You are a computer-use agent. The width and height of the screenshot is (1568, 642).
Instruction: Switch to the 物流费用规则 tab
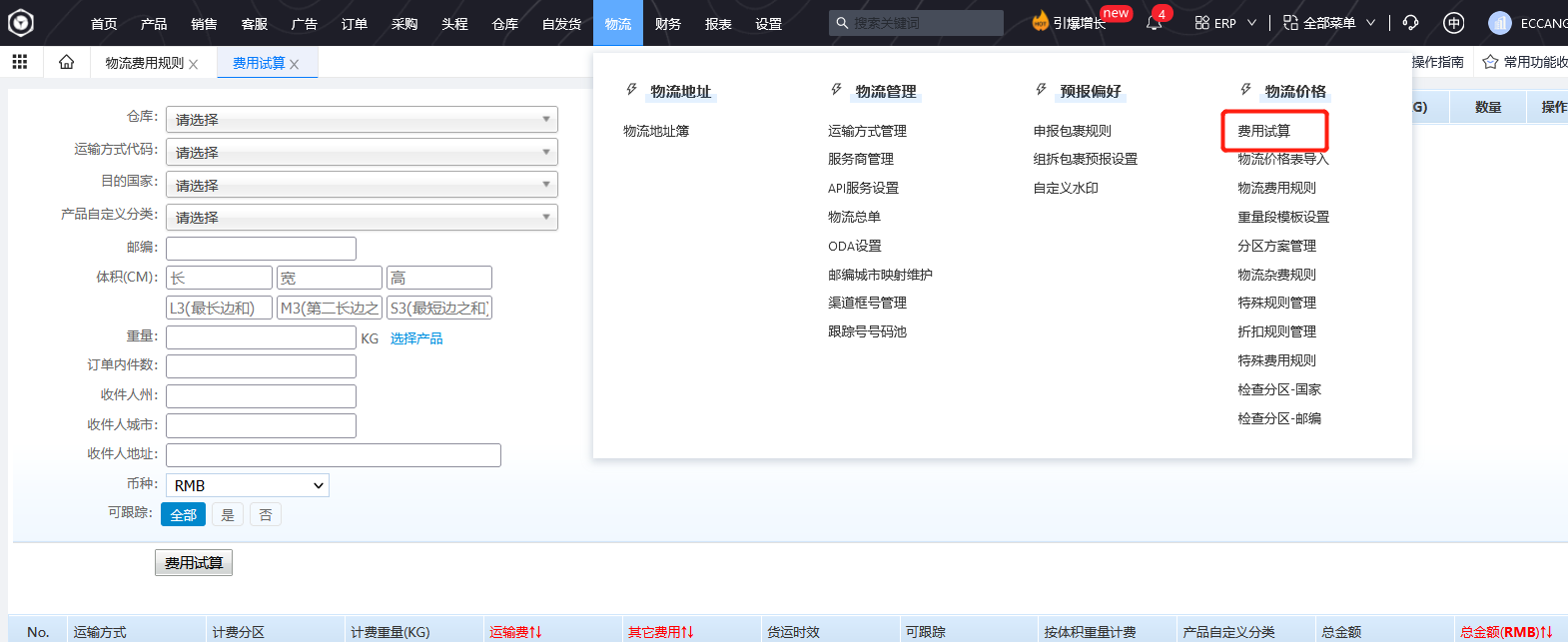(x=145, y=63)
